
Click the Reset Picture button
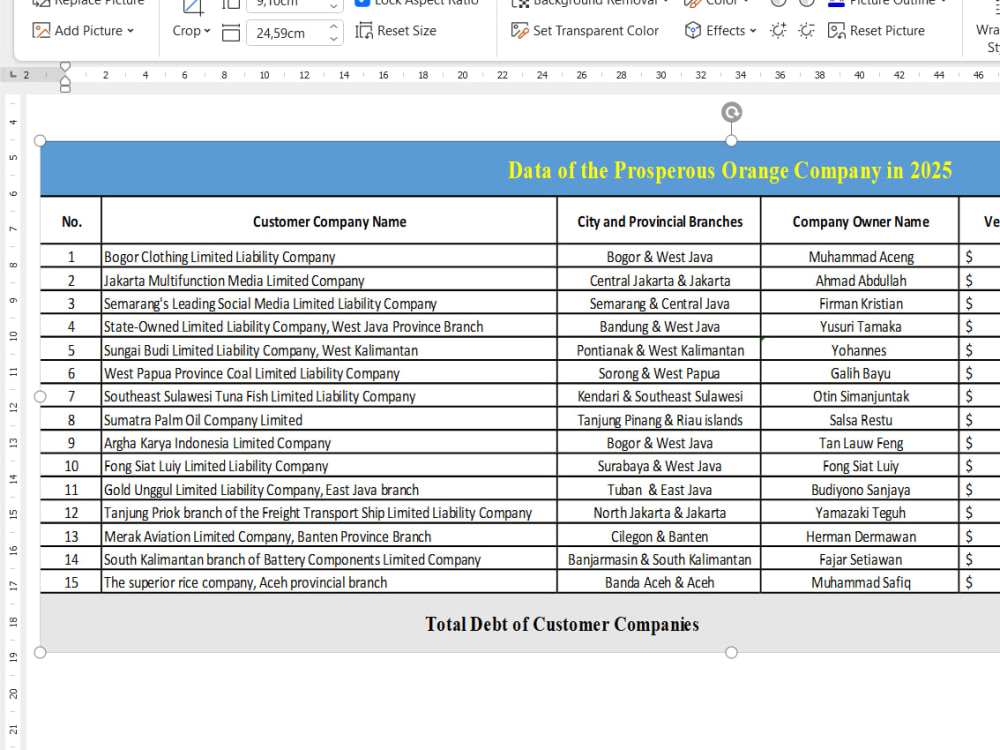876,31
